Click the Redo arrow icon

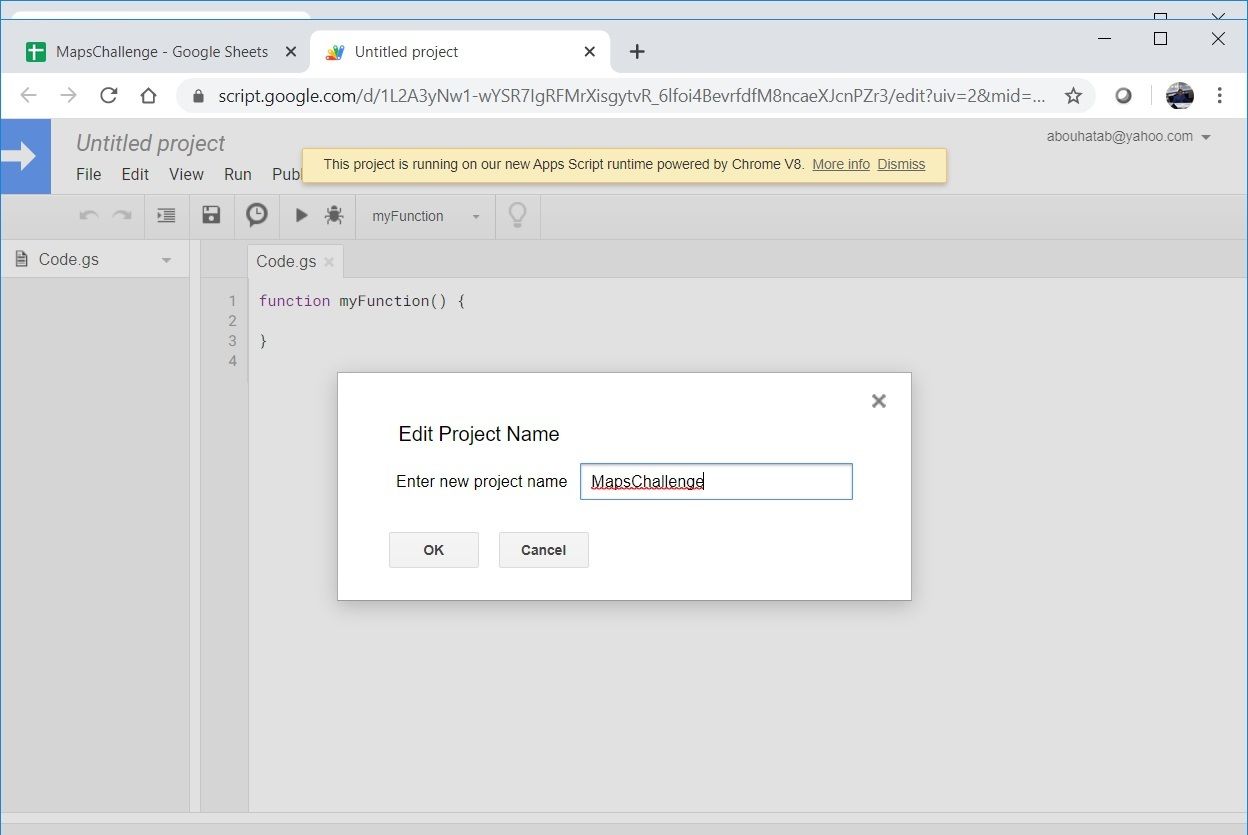(121, 215)
